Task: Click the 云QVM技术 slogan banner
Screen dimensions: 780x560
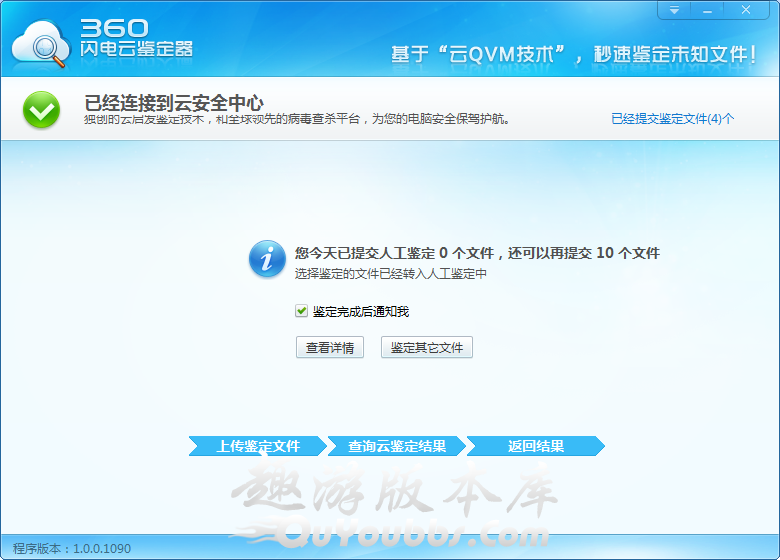Action: (573, 53)
